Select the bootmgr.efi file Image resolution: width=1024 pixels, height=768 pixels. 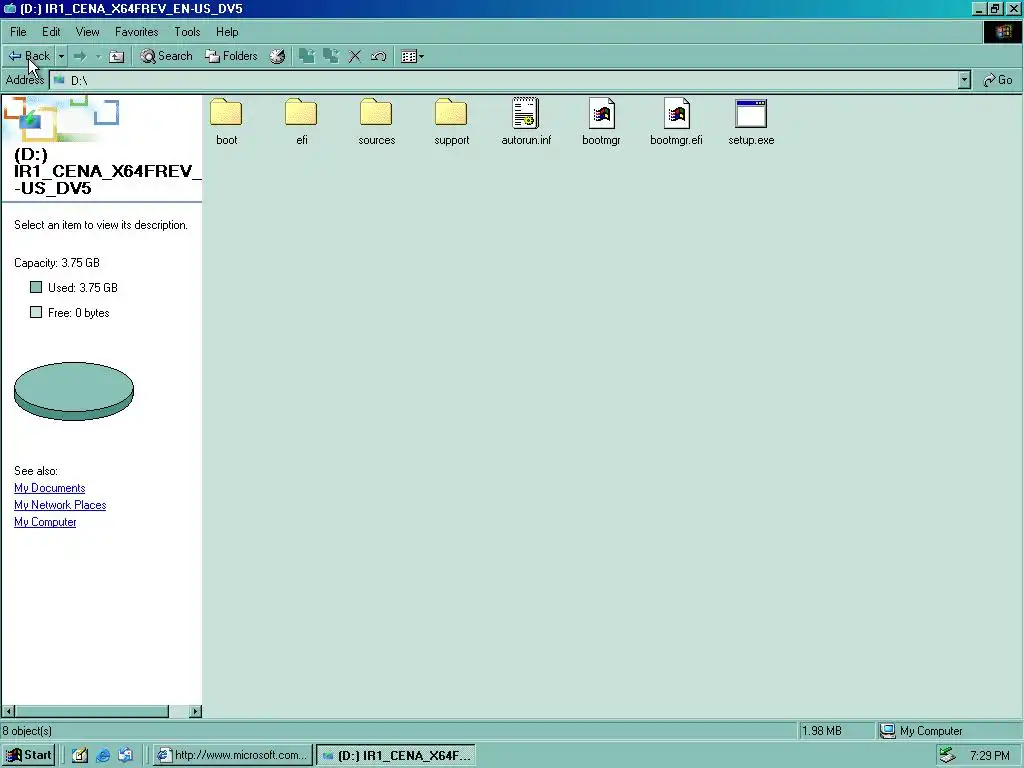tap(677, 122)
